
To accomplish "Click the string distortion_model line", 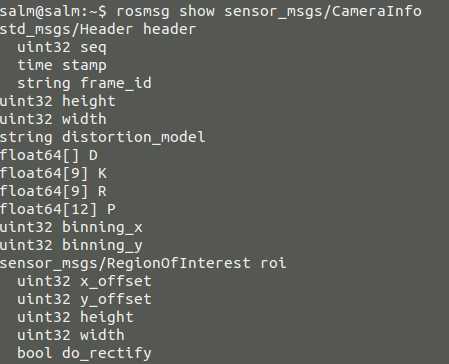I will (x=103, y=137).
